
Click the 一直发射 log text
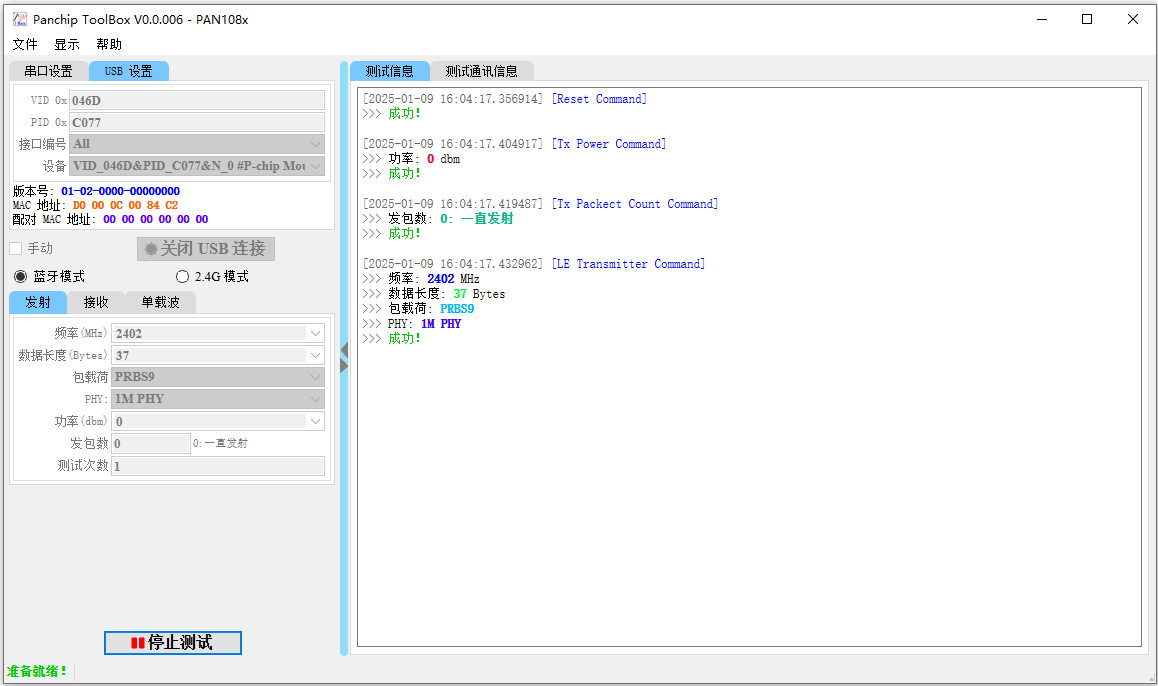coord(487,219)
